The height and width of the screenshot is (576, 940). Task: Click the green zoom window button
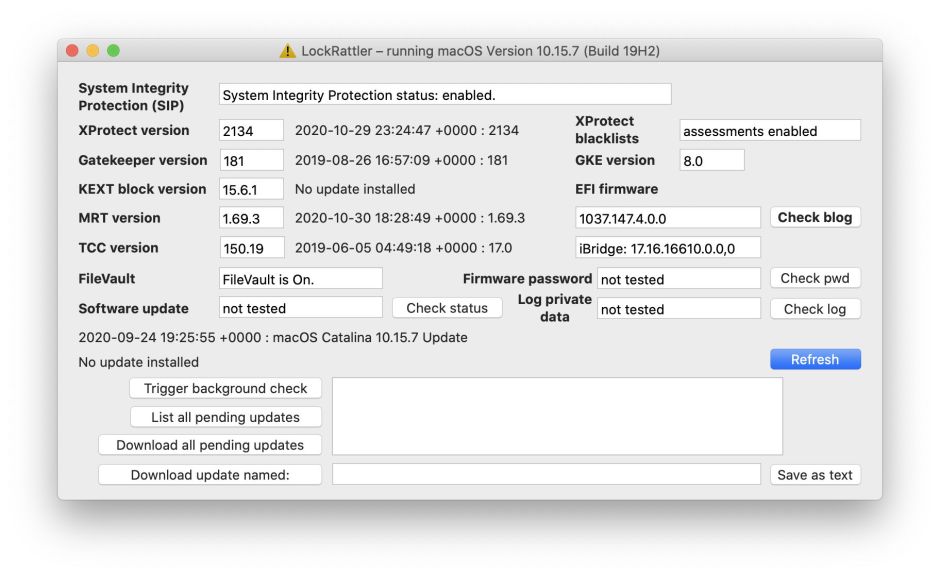click(x=113, y=51)
